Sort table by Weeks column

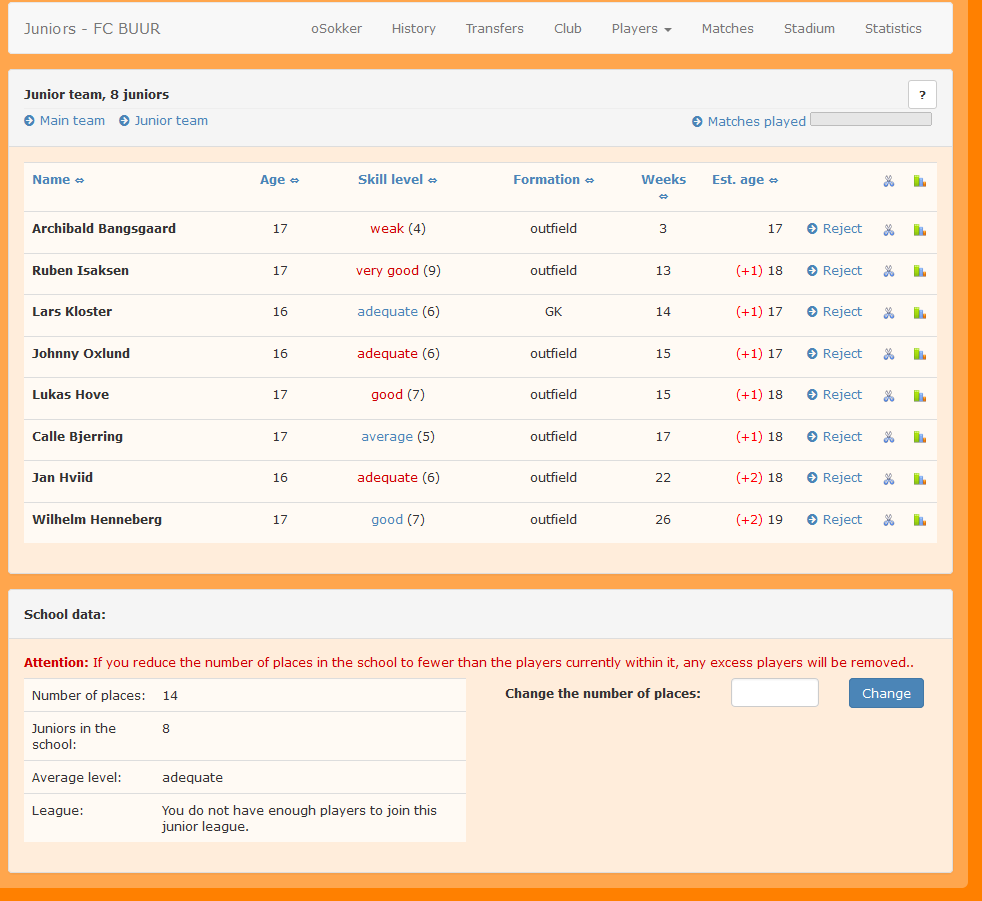point(663,187)
